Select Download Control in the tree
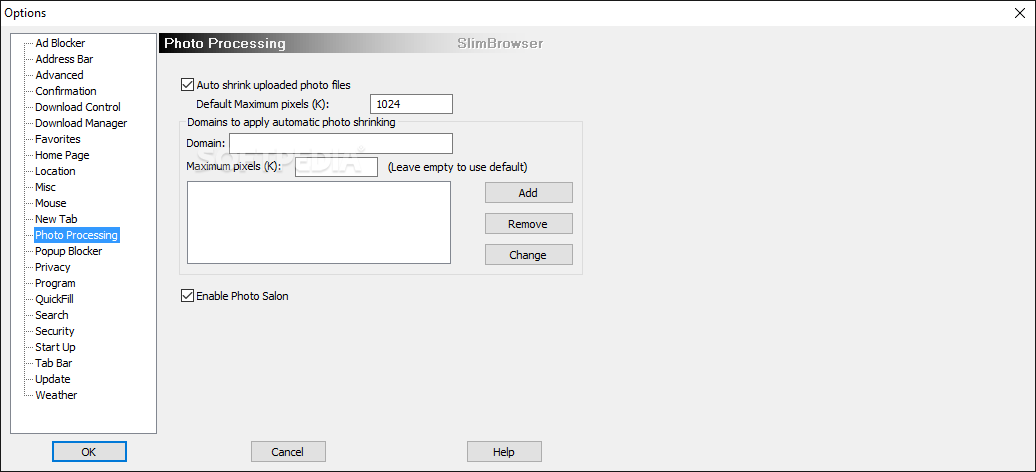Viewport: 1036px width, 472px height. 78,107
